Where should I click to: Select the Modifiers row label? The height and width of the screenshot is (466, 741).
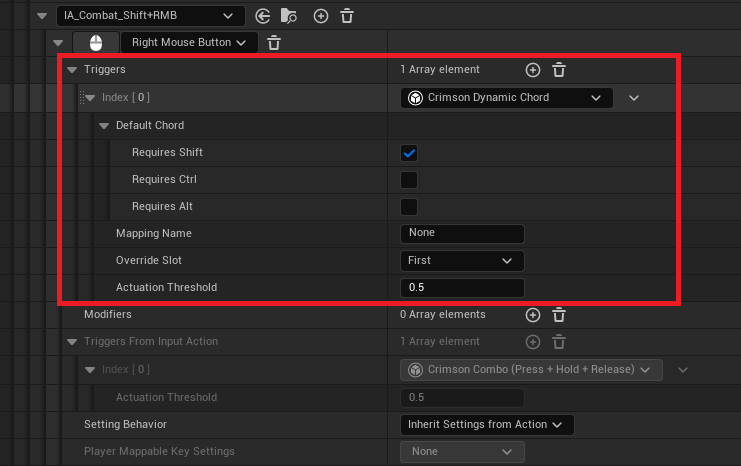[108, 314]
